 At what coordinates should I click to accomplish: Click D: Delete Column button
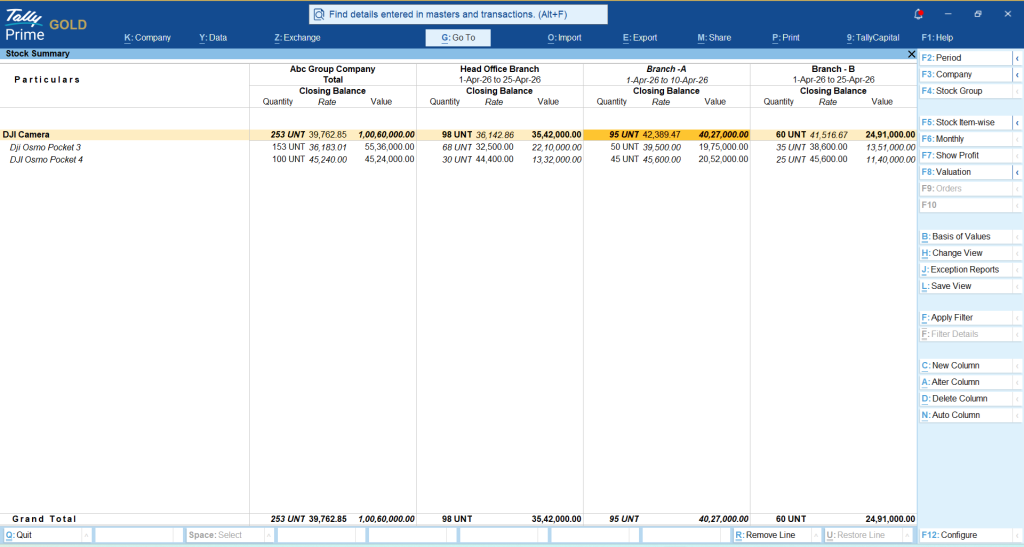click(966, 398)
